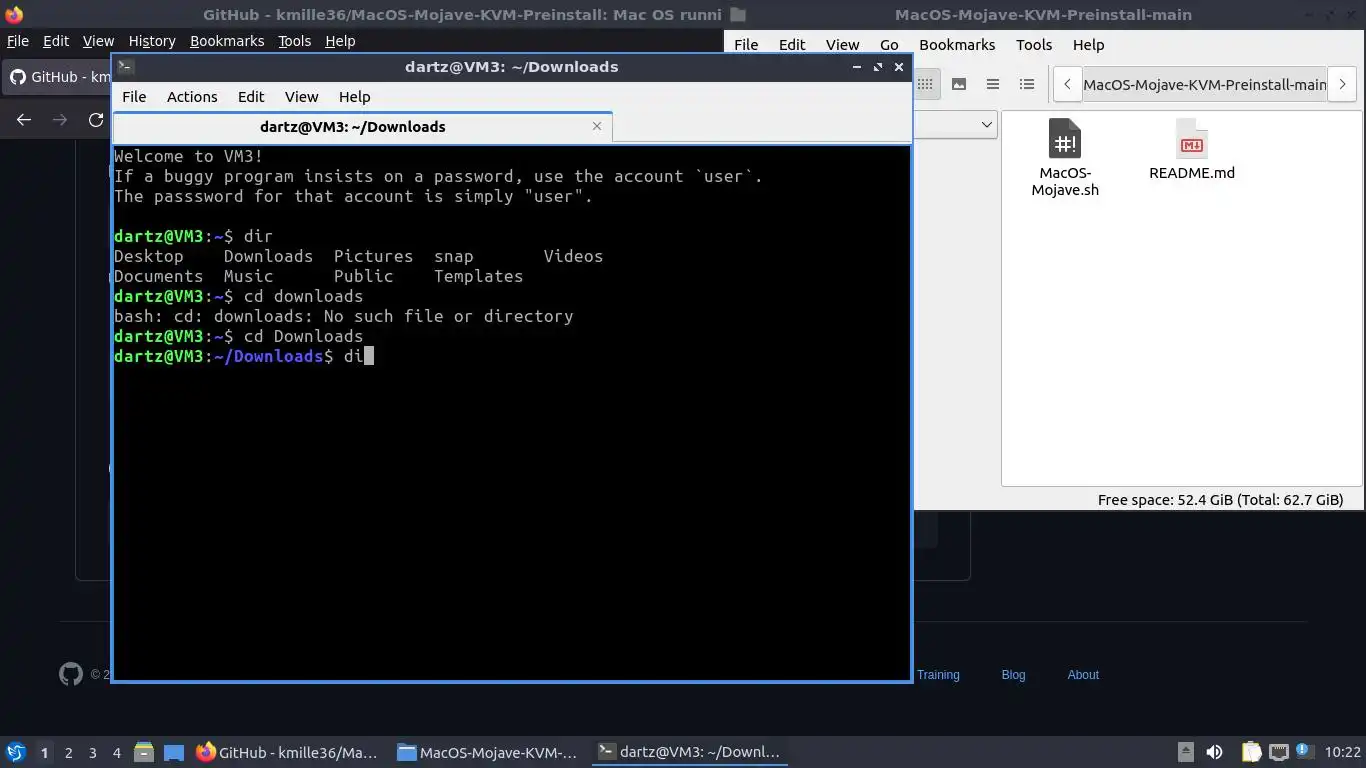Screen dimensions: 1366x768
Task: Open terminal Edit menu
Action: (x=251, y=97)
